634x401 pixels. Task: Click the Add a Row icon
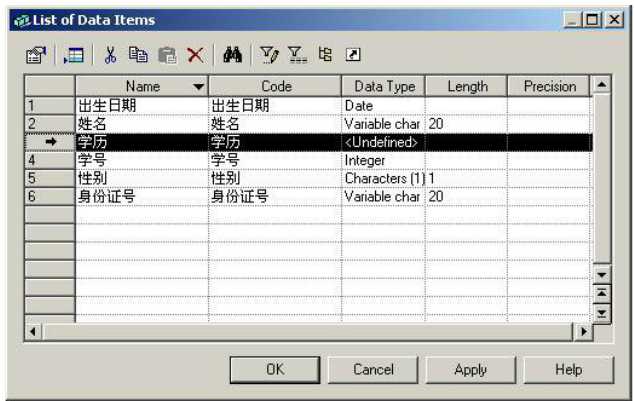[74, 55]
